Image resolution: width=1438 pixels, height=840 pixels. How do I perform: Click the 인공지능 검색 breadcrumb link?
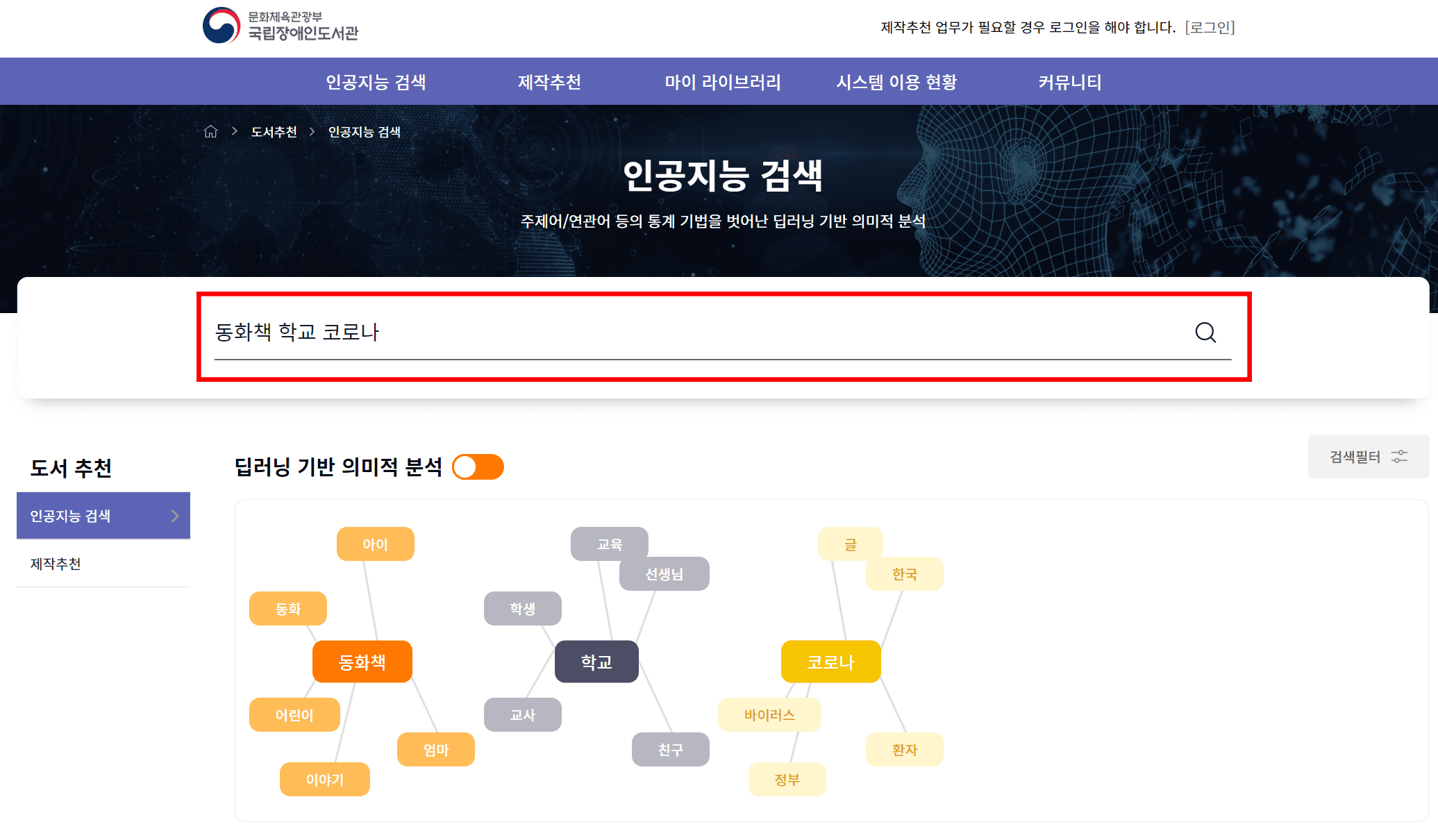[x=364, y=131]
